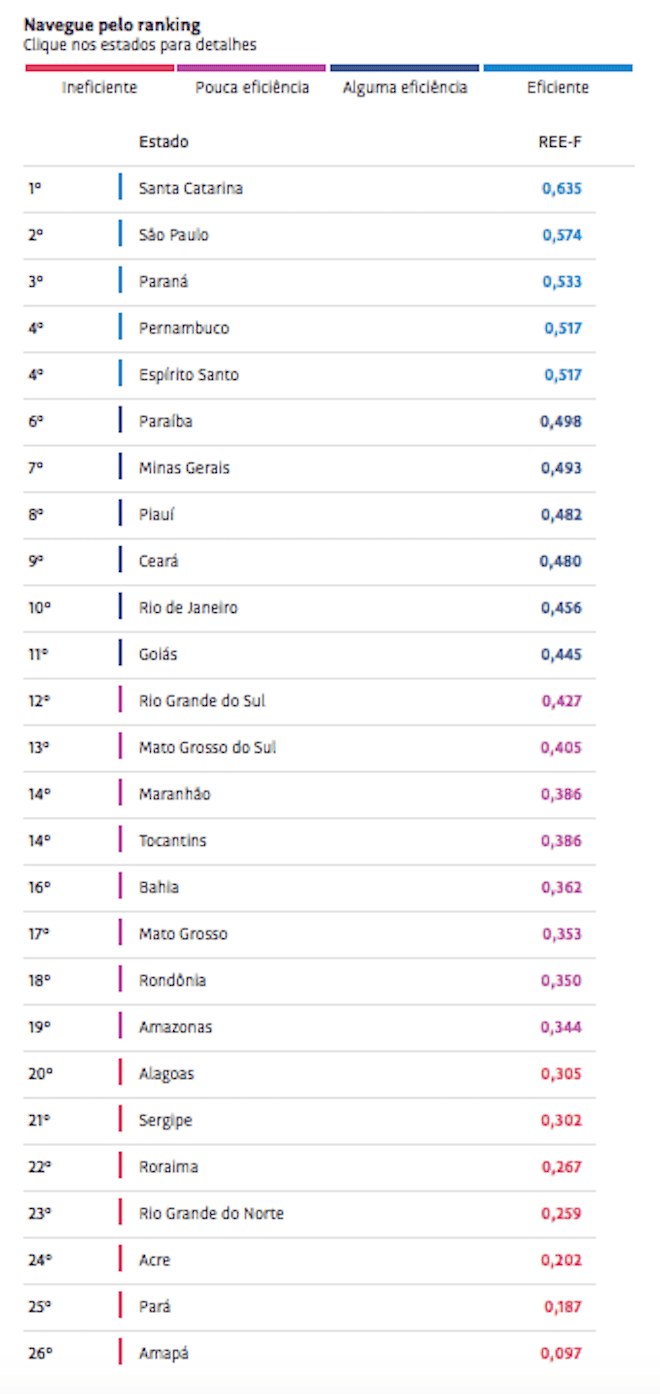Open São Paulo state details
660x1394 pixels.
[x=173, y=235]
